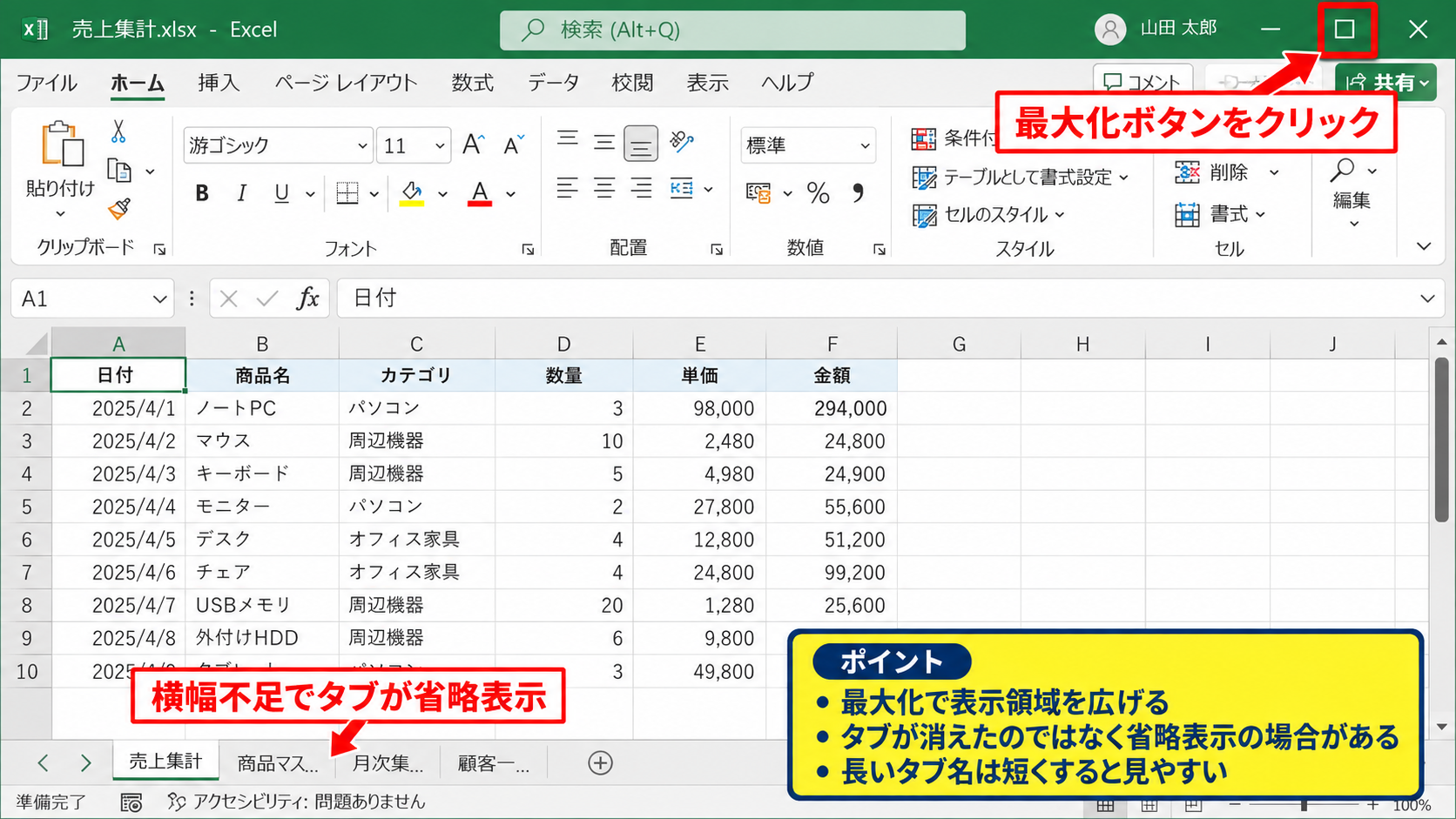Screen dimensions: 1456x819
Task: Click the 共有 share button
Action: tap(1385, 83)
